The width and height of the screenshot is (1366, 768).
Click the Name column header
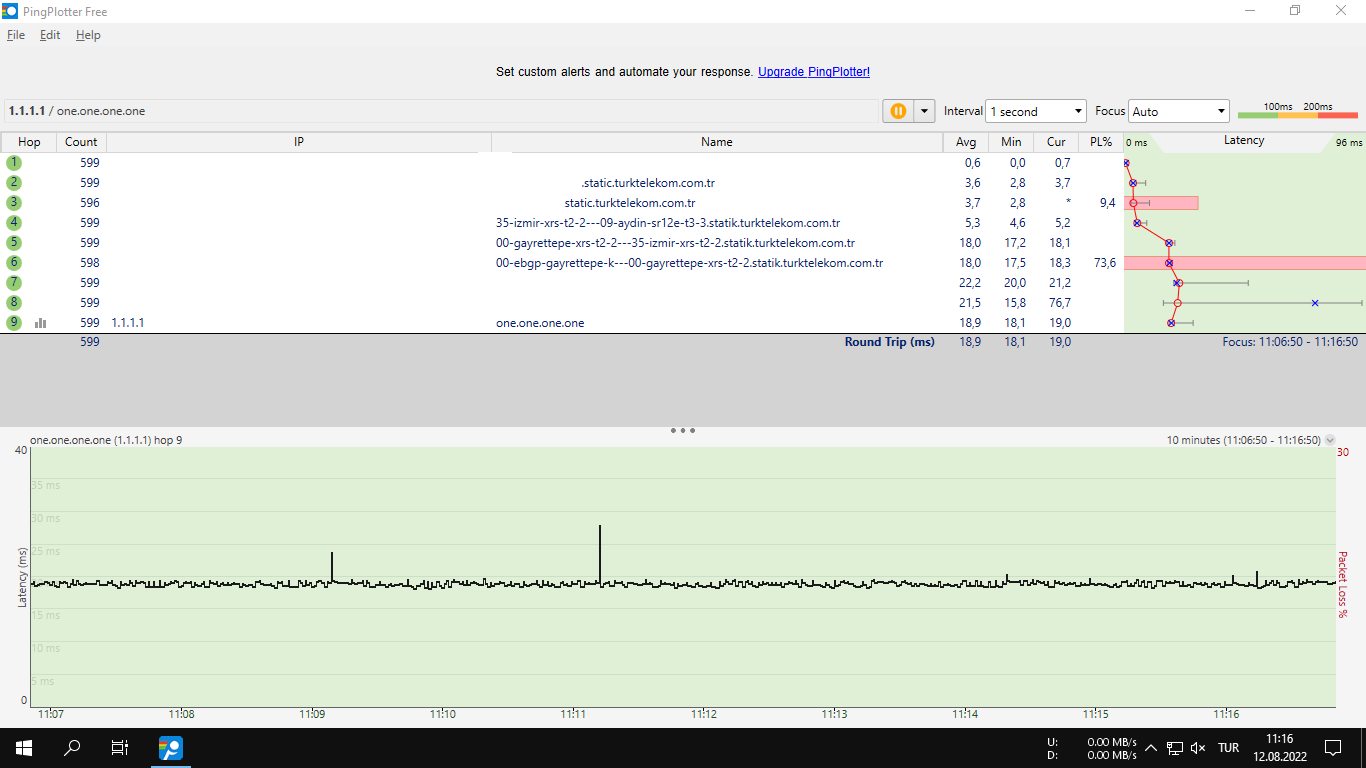click(x=717, y=142)
